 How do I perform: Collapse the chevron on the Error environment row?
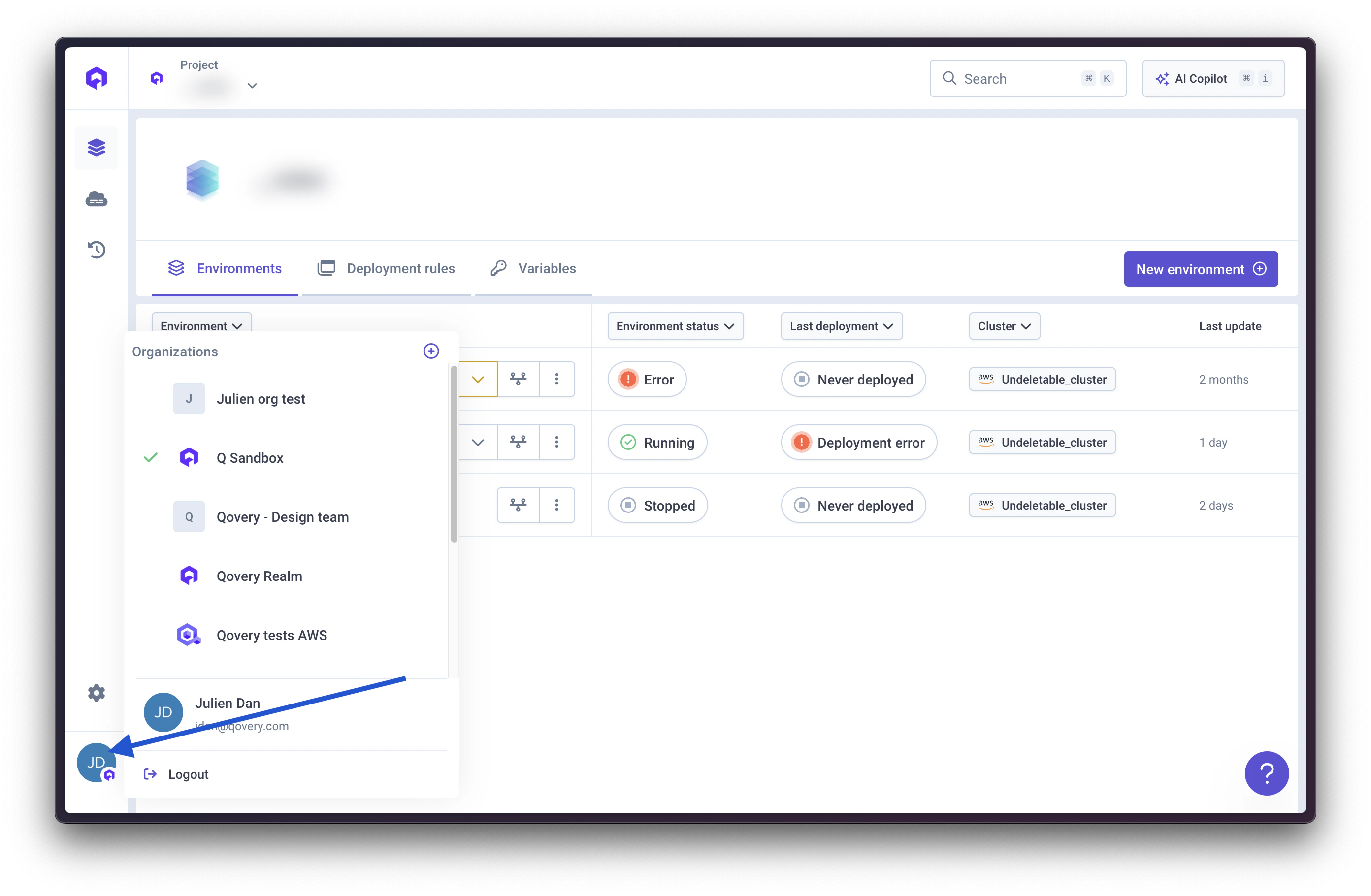pyautogui.click(x=478, y=379)
